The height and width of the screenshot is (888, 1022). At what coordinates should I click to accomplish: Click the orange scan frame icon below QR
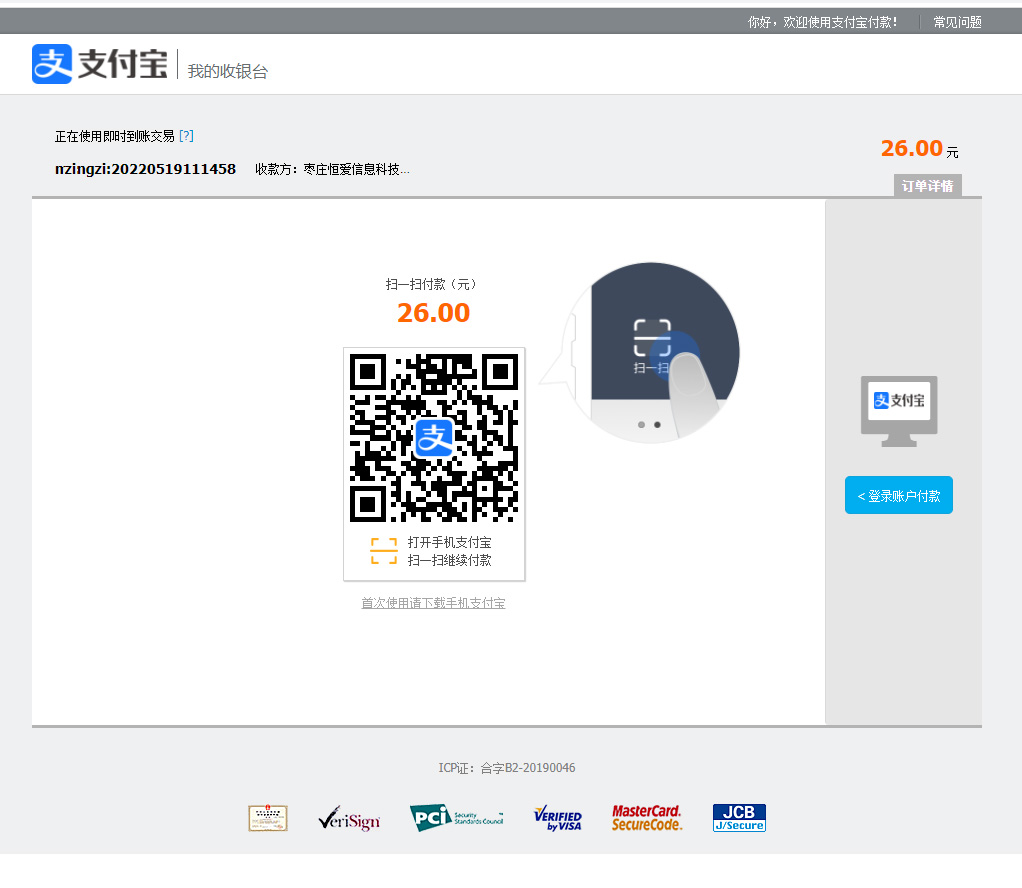pyautogui.click(x=384, y=551)
